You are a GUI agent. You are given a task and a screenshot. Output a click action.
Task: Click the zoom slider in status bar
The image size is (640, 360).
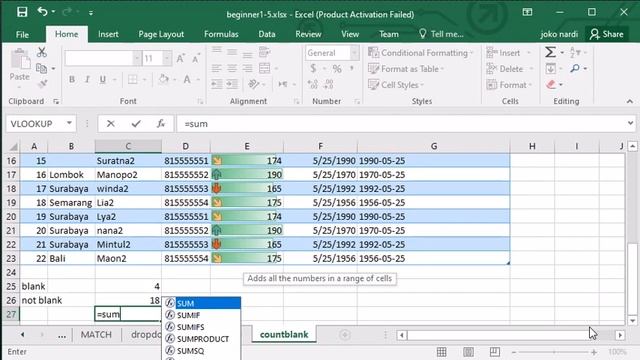point(554,352)
